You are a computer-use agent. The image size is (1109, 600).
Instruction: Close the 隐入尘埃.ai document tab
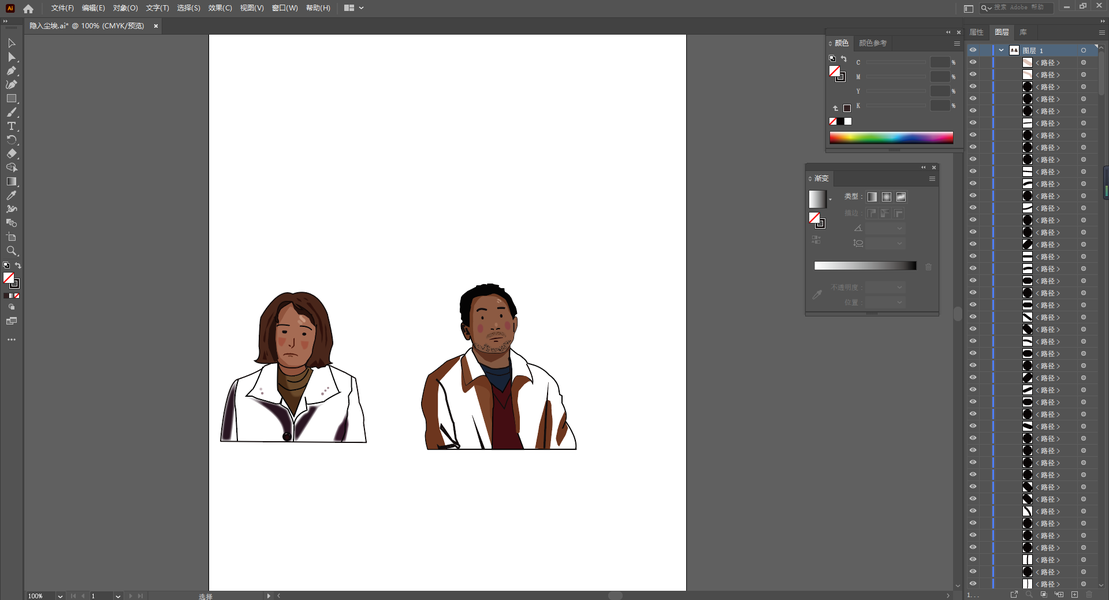[x=156, y=25]
